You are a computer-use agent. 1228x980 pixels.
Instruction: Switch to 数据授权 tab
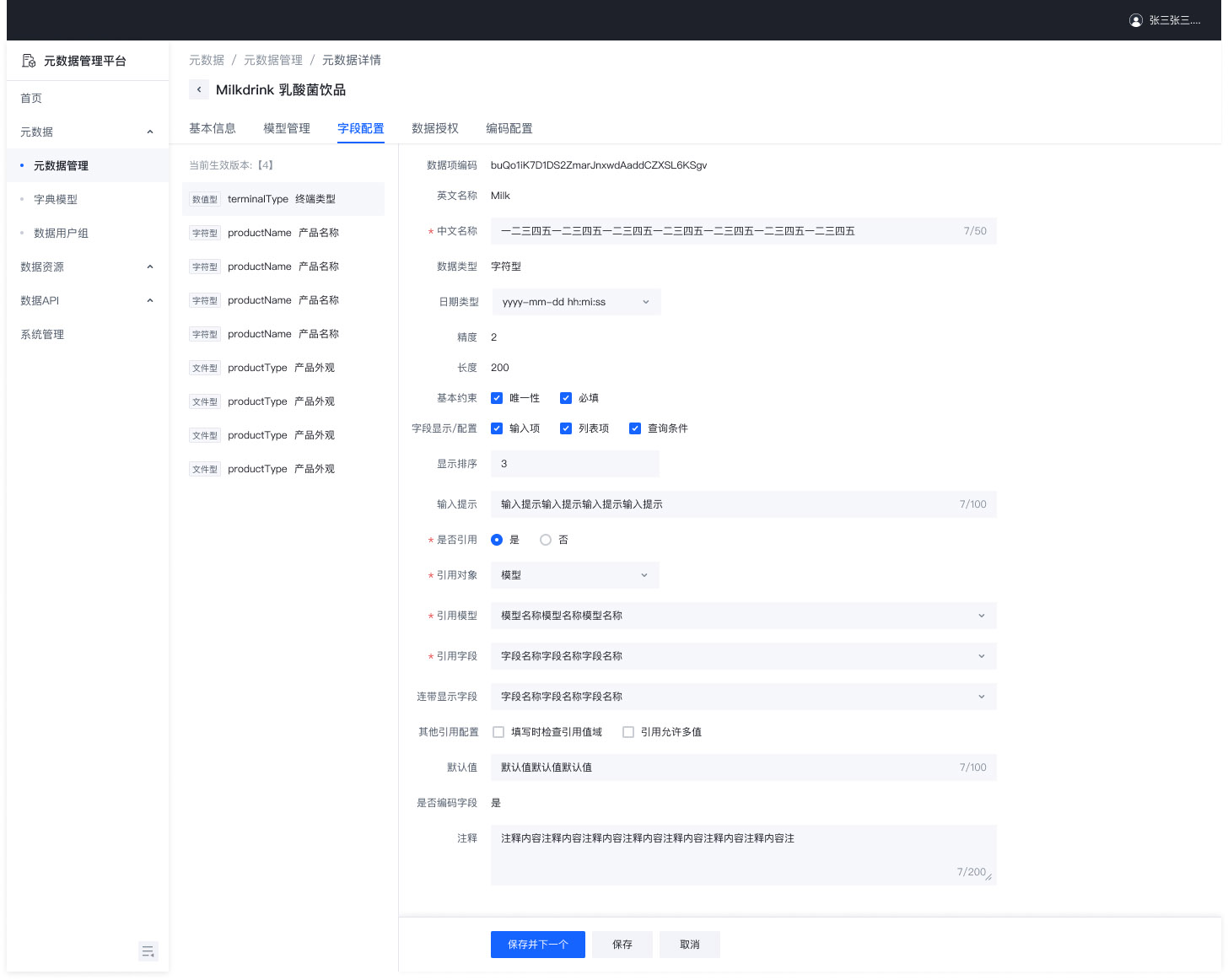coord(435,128)
